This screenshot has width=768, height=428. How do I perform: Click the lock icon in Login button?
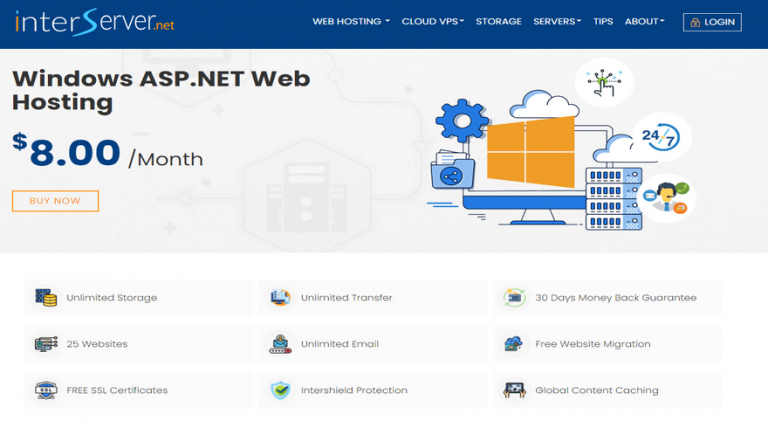tap(695, 22)
